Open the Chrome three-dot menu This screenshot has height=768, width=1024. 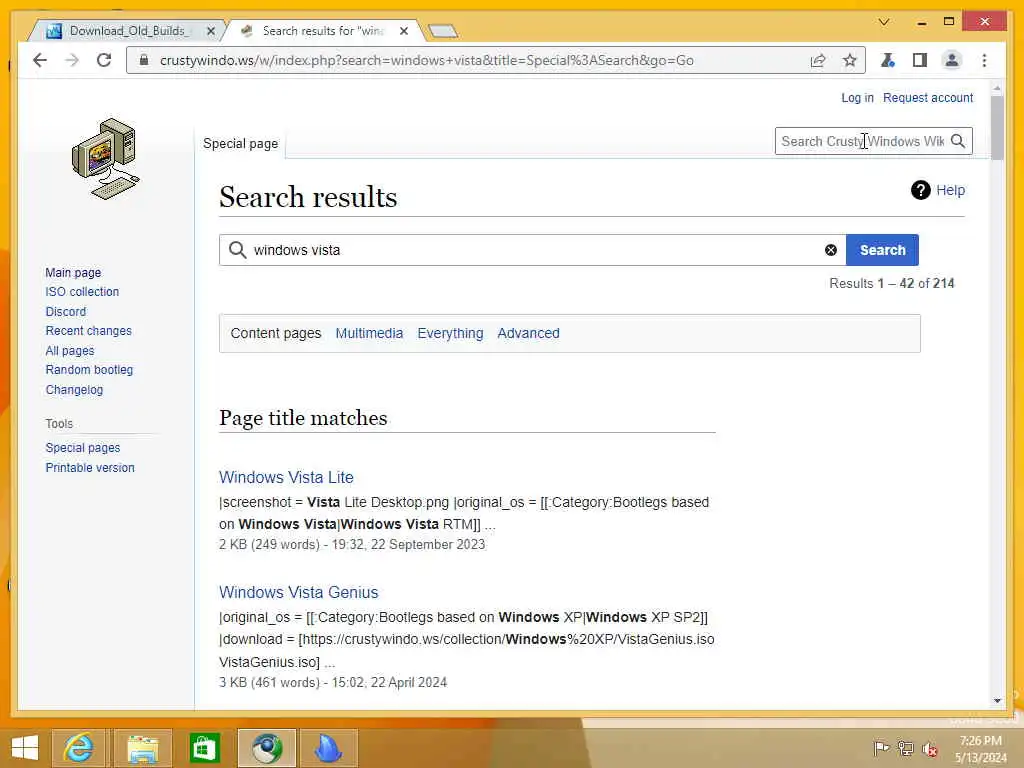984,61
